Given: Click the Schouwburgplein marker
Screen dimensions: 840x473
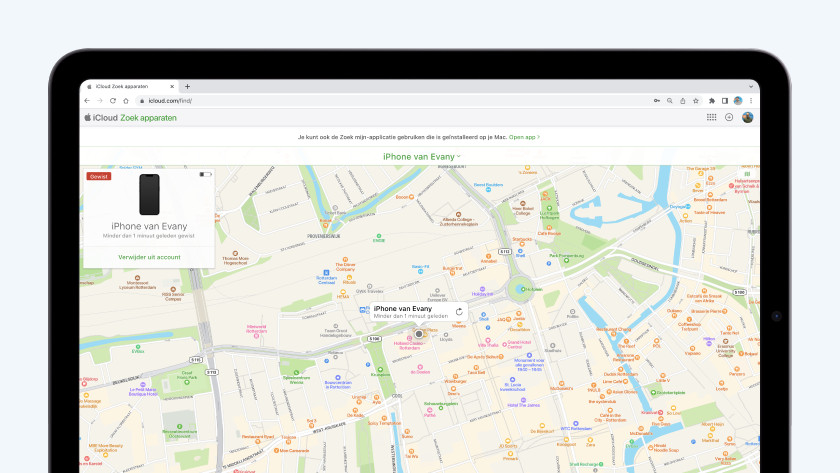Looking at the screenshot, I should (x=441, y=408).
